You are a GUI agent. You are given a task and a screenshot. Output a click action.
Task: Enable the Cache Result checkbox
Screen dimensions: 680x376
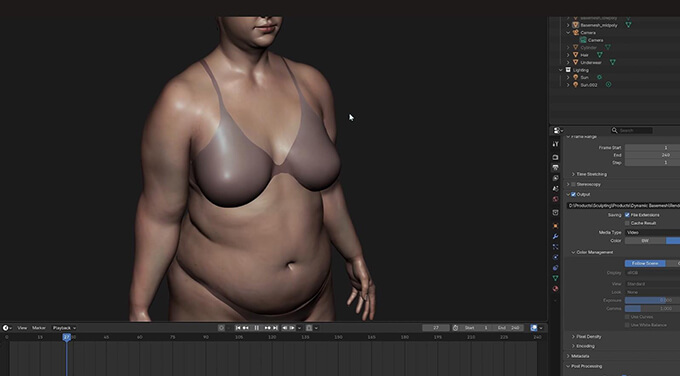(x=627, y=223)
